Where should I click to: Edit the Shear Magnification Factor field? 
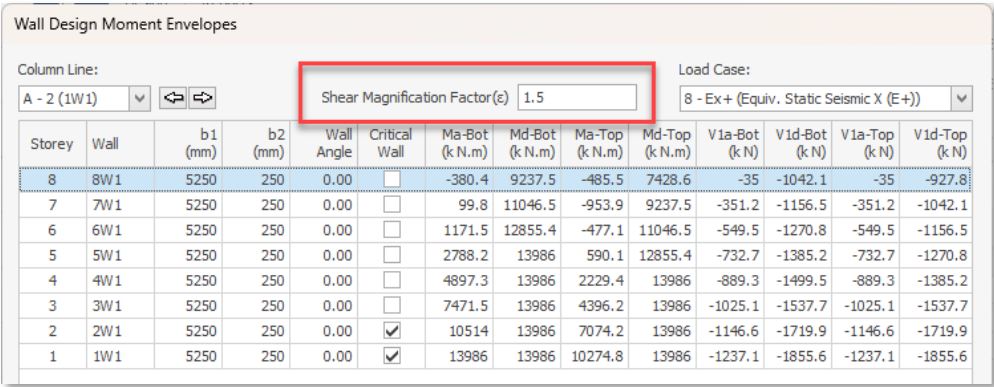pyautogui.click(x=577, y=98)
